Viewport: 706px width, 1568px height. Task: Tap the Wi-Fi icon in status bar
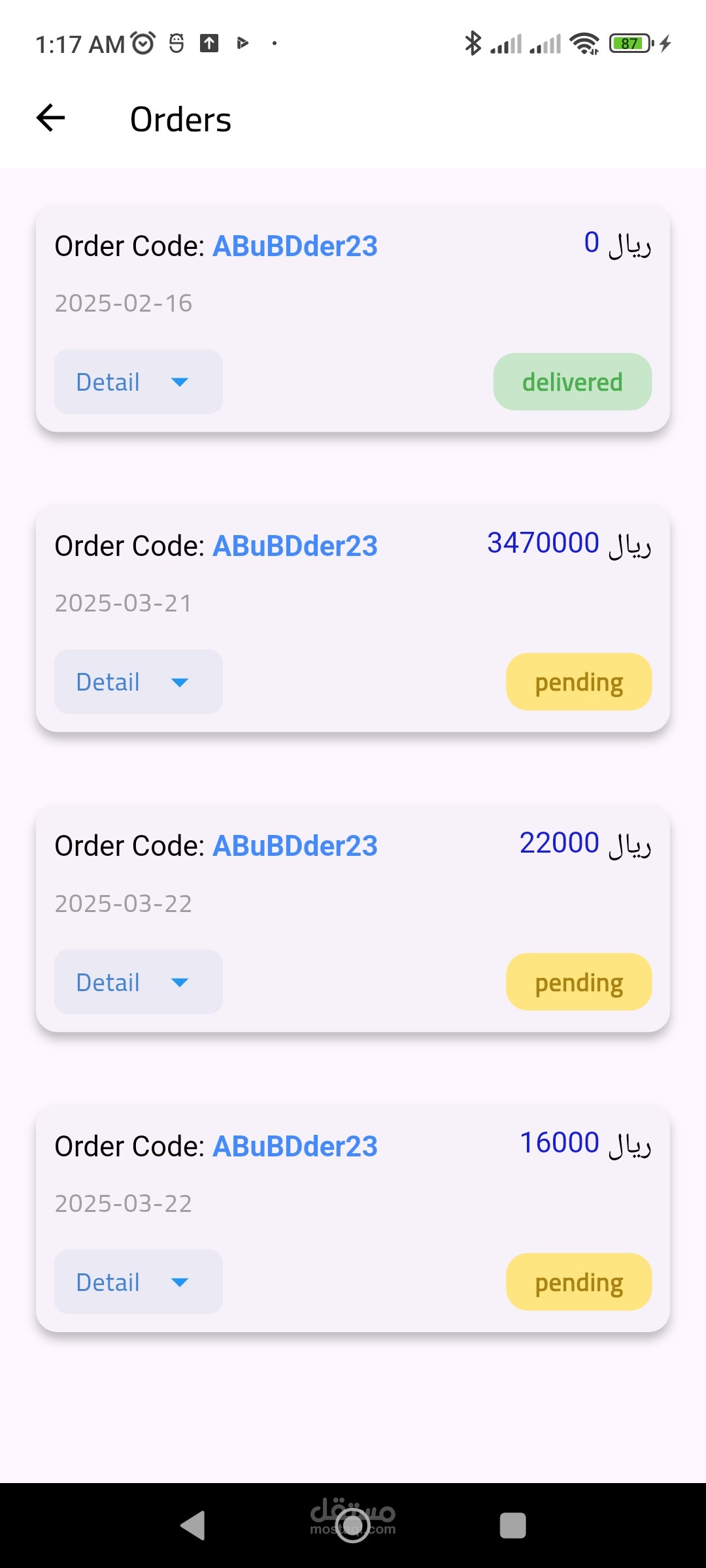coord(584,44)
